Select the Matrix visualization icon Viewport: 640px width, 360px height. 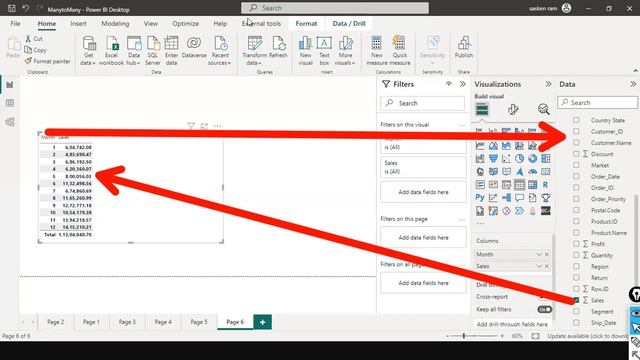click(532, 184)
